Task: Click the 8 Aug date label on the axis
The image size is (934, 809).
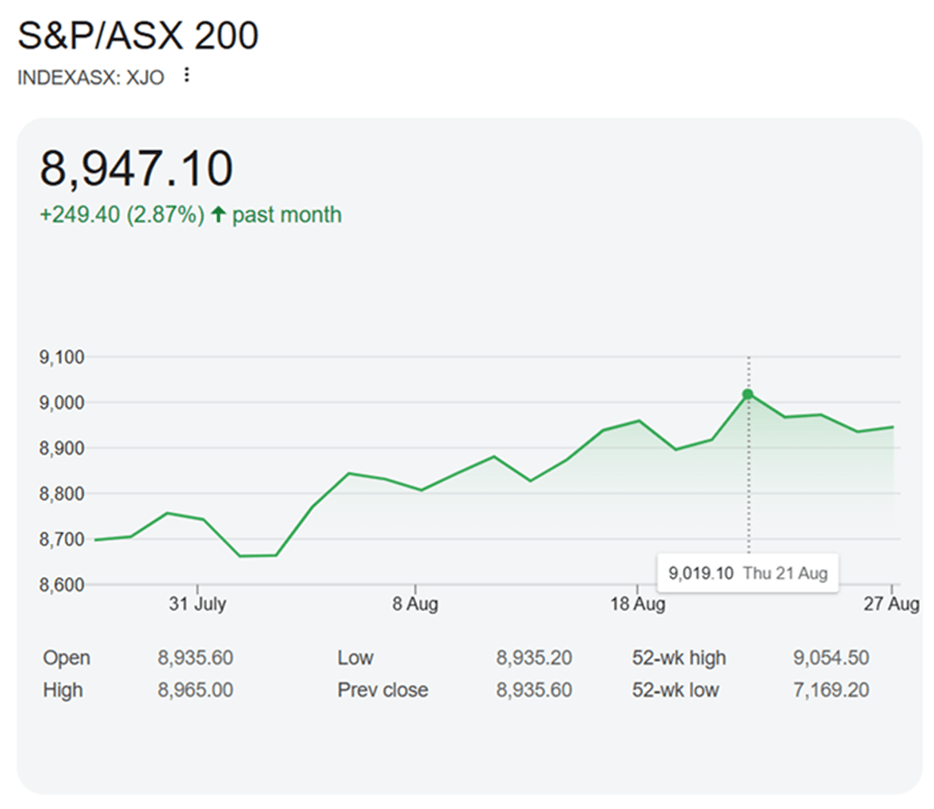Action: tap(415, 603)
